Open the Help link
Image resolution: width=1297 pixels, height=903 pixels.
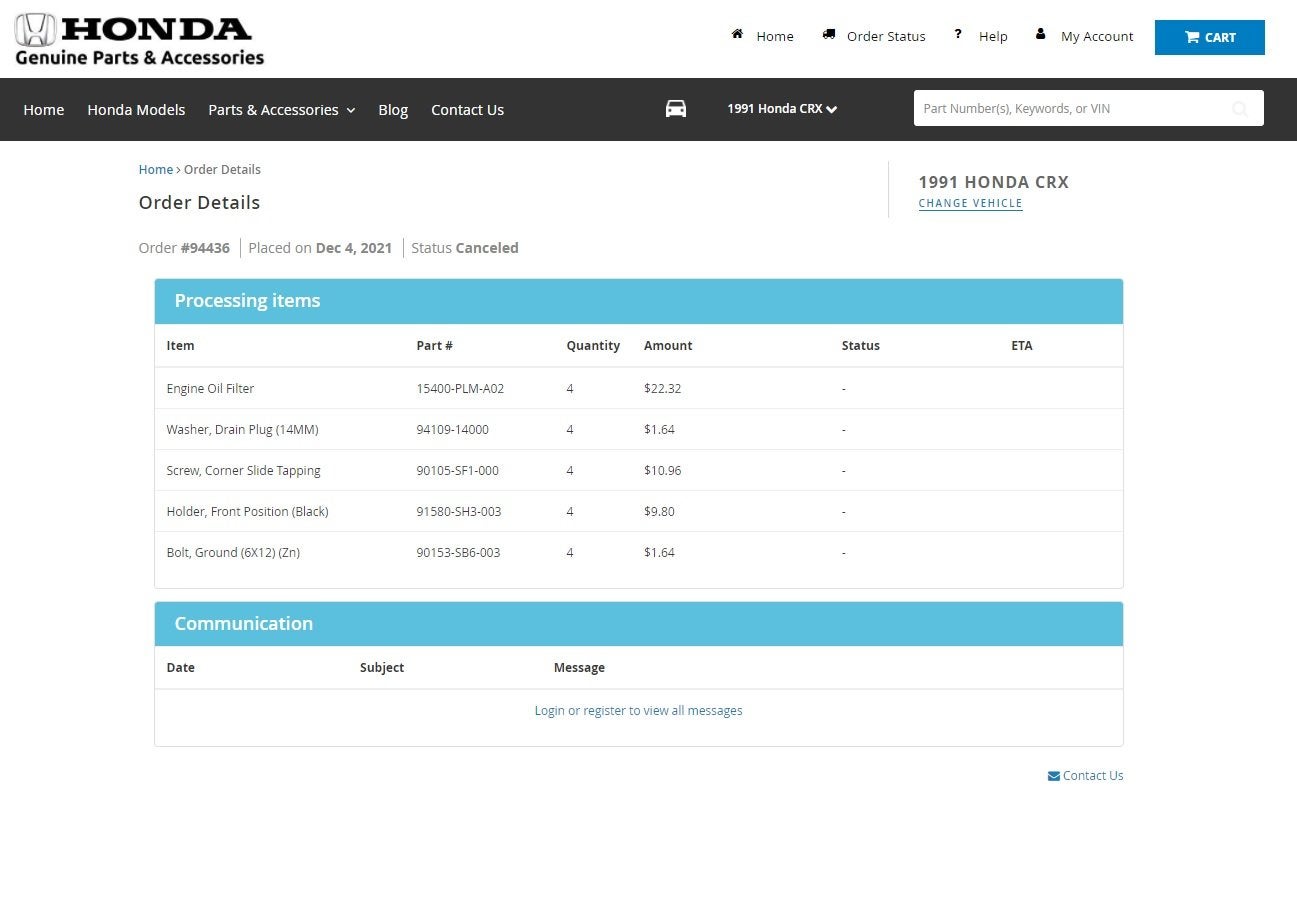(993, 36)
